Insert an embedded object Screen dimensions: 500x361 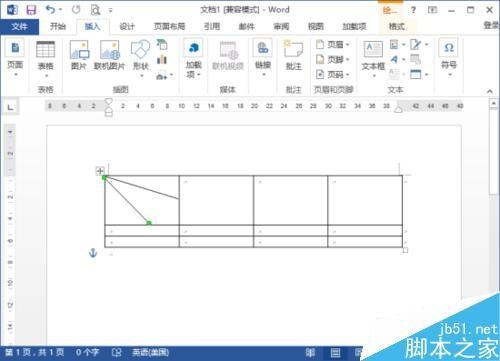(x=416, y=74)
